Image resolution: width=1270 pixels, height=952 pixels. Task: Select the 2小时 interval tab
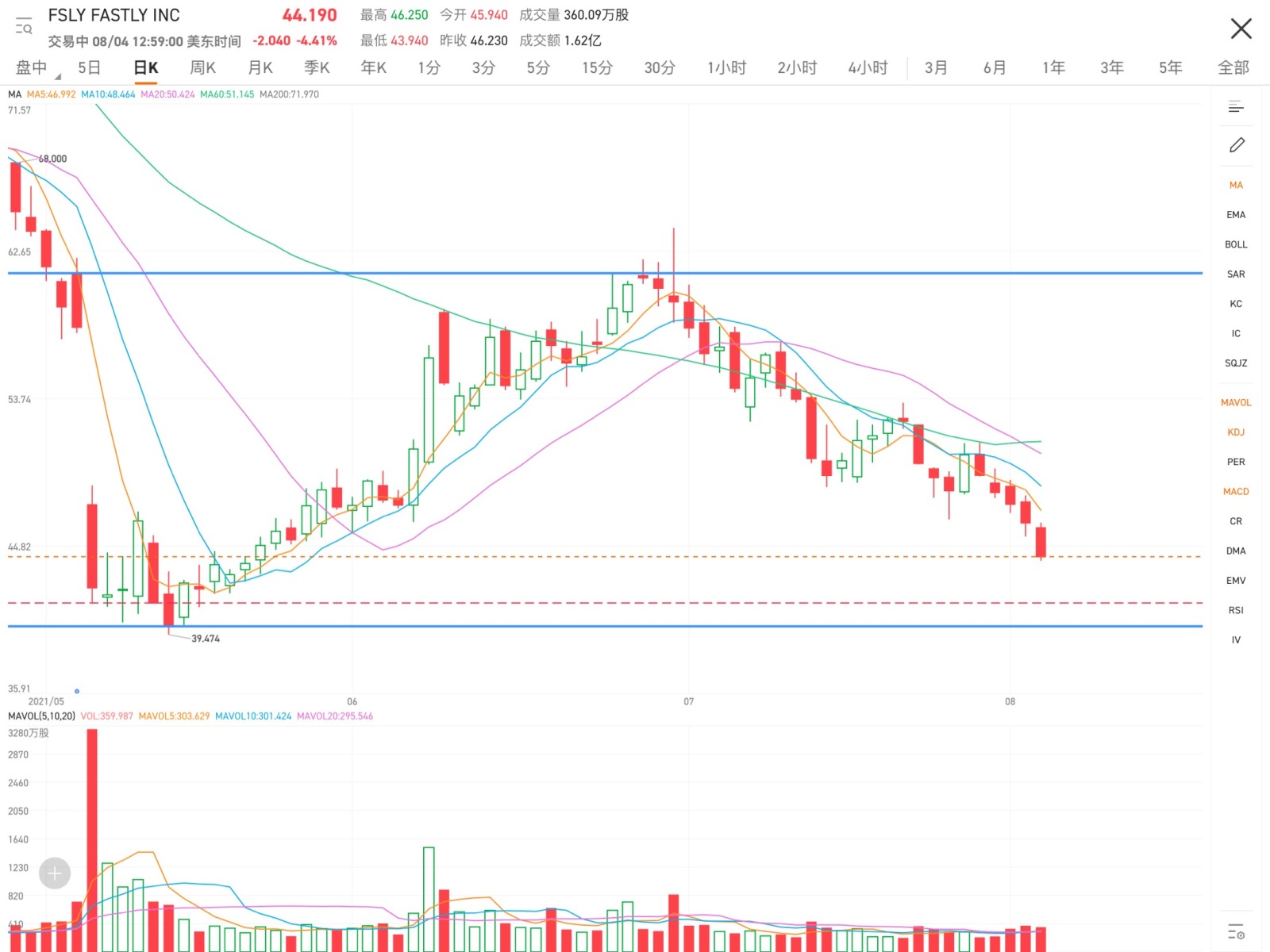[x=797, y=68]
